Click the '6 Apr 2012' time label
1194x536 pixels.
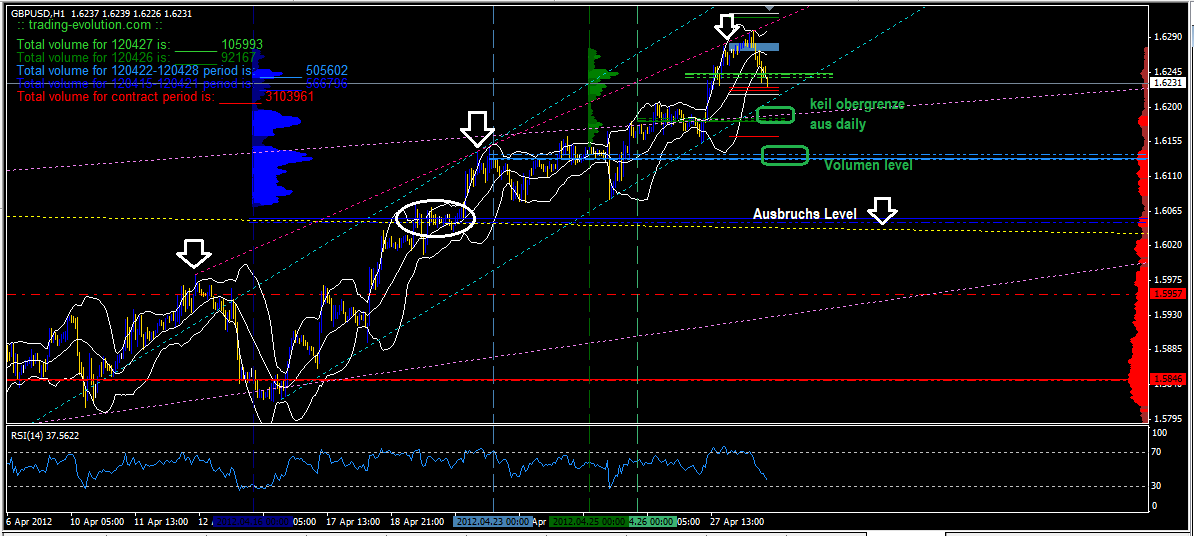click(x=29, y=522)
